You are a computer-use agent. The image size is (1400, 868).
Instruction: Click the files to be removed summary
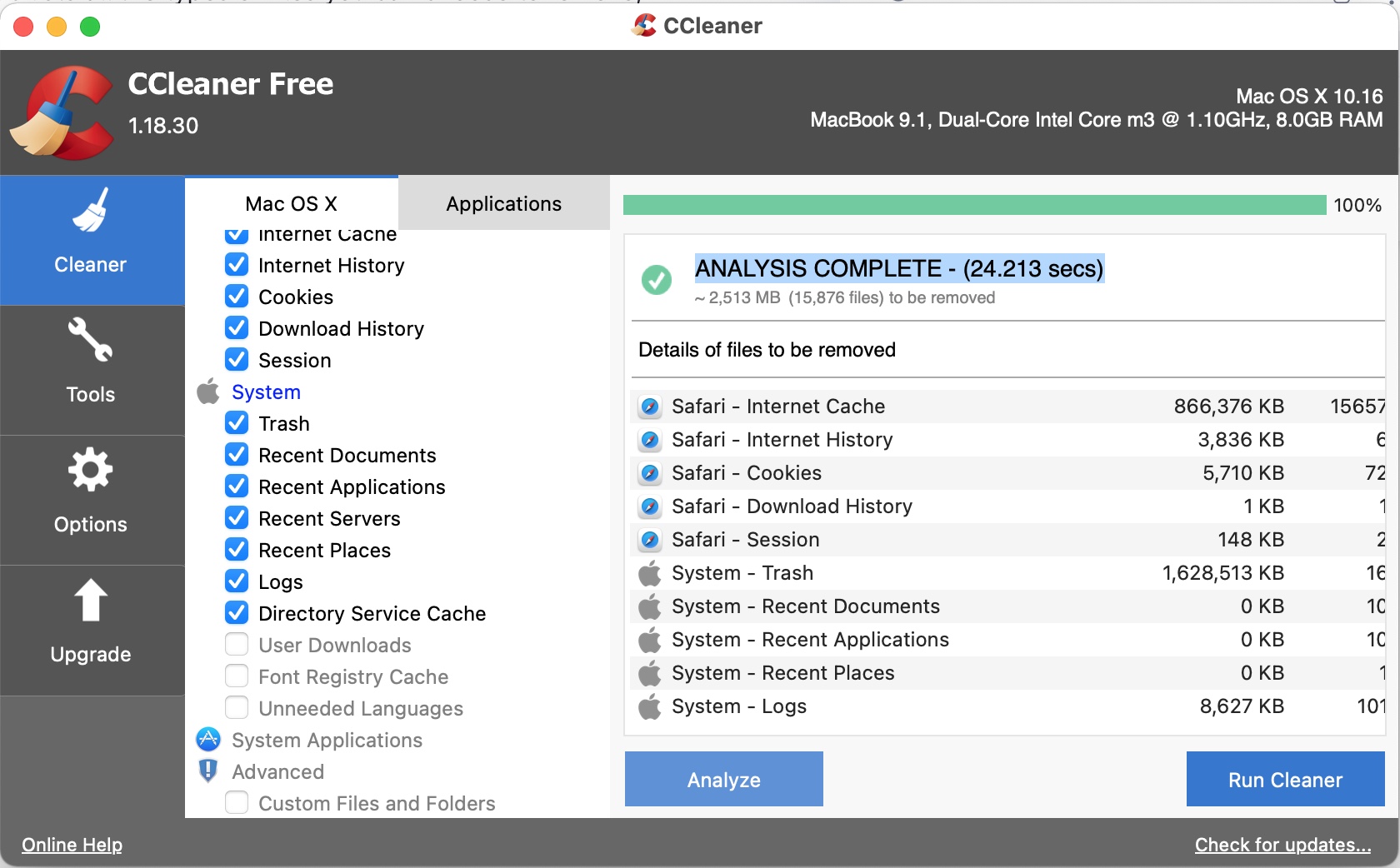pos(845,298)
